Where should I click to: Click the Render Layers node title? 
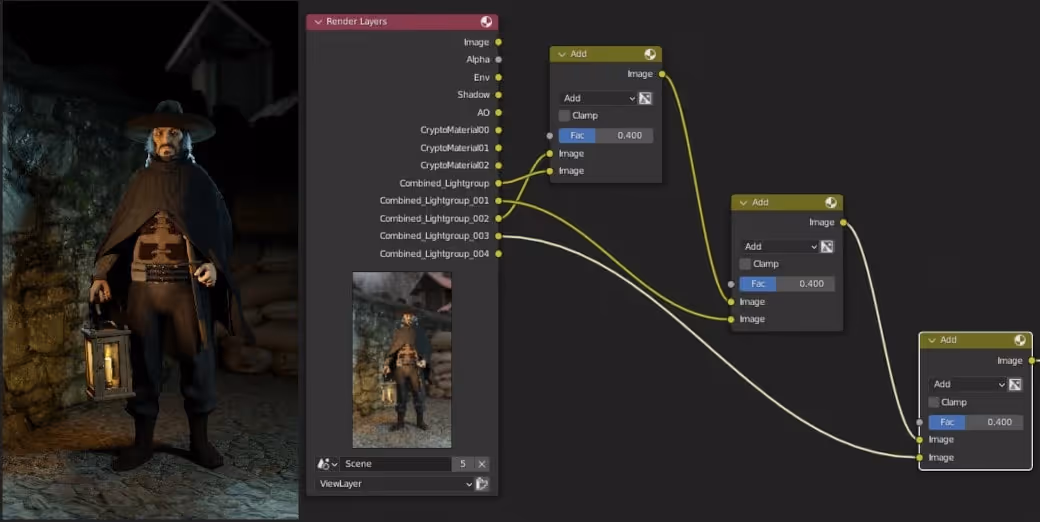tap(356, 22)
